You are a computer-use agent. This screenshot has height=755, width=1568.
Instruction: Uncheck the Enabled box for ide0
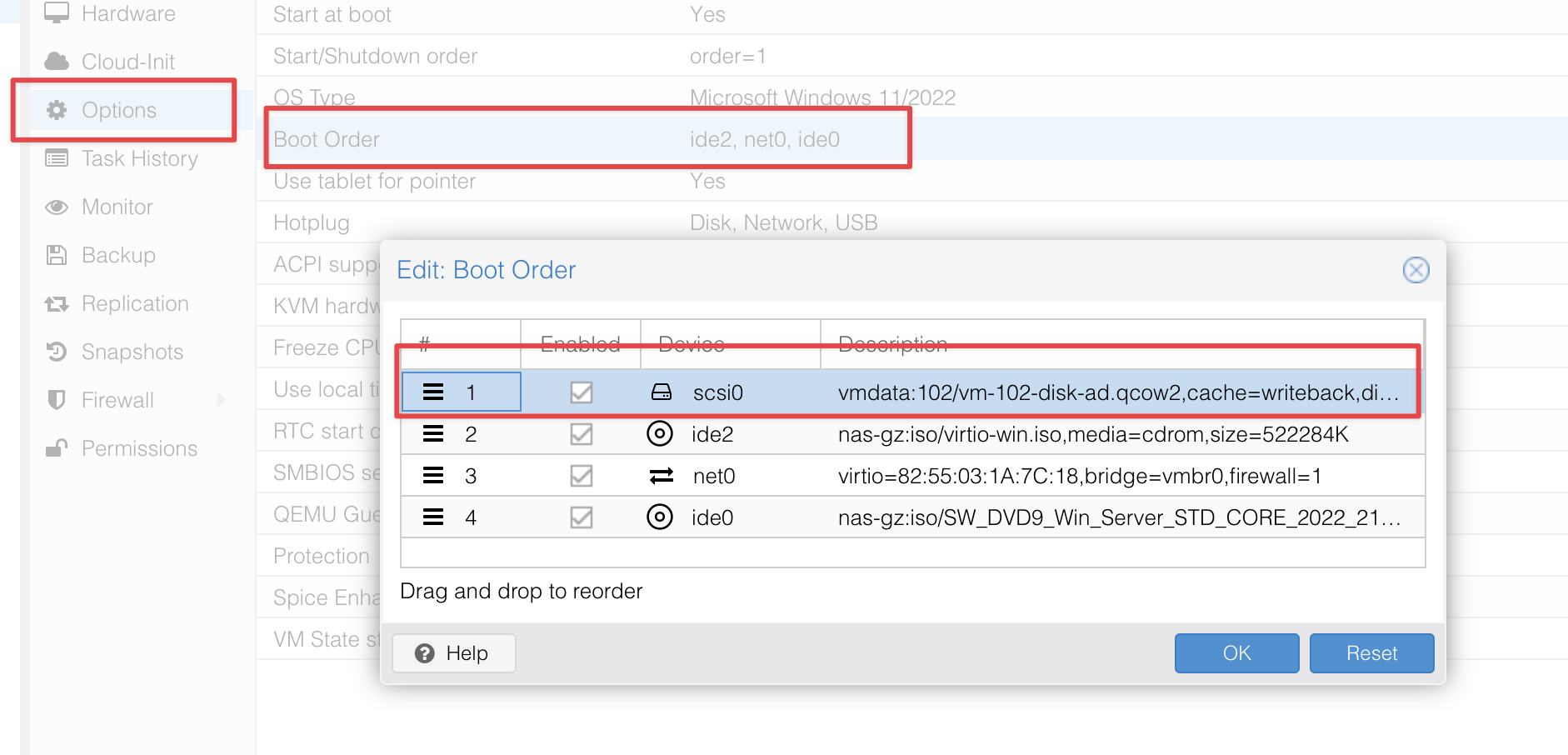tap(581, 517)
